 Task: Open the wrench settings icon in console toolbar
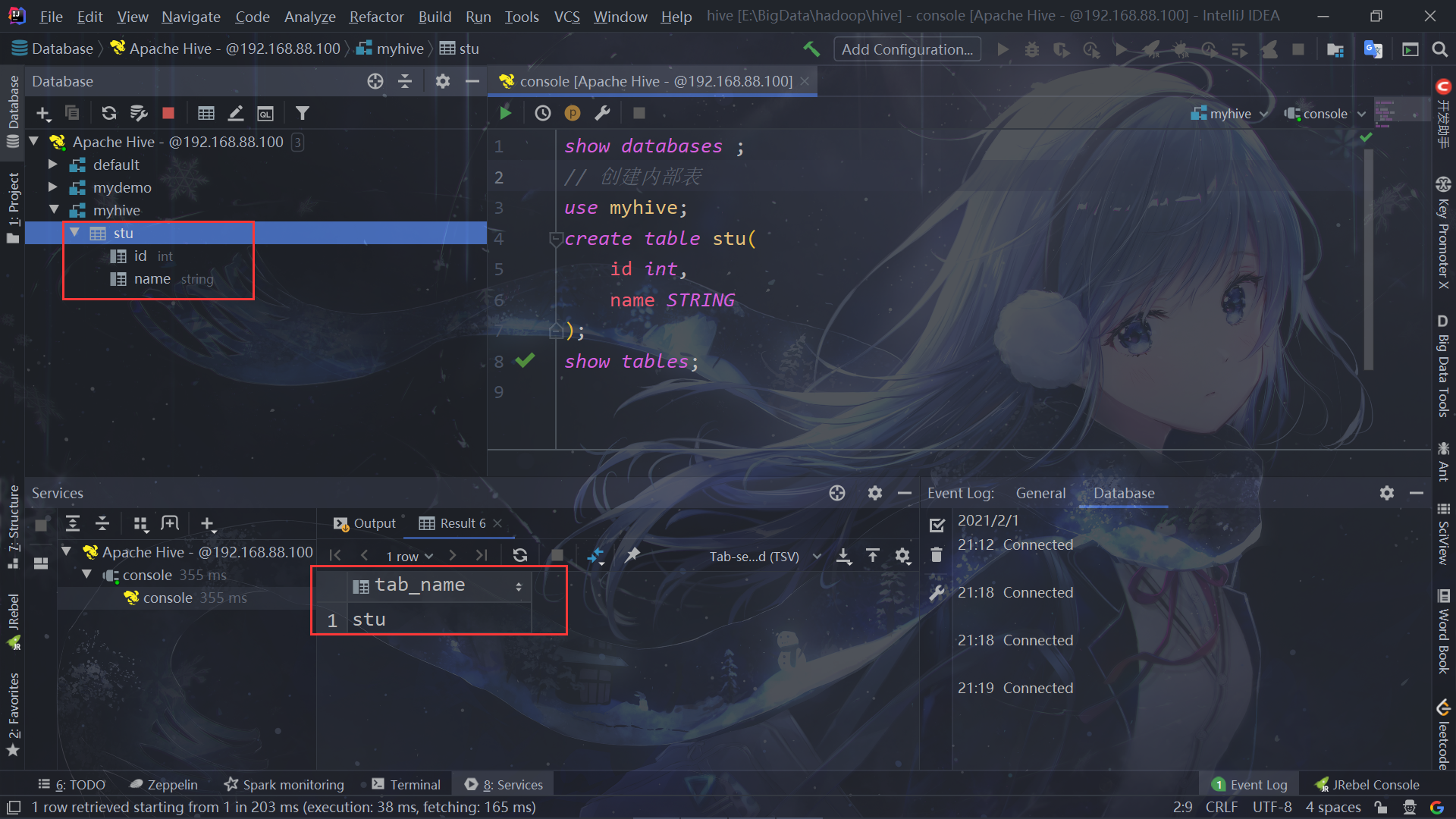pyautogui.click(x=602, y=113)
